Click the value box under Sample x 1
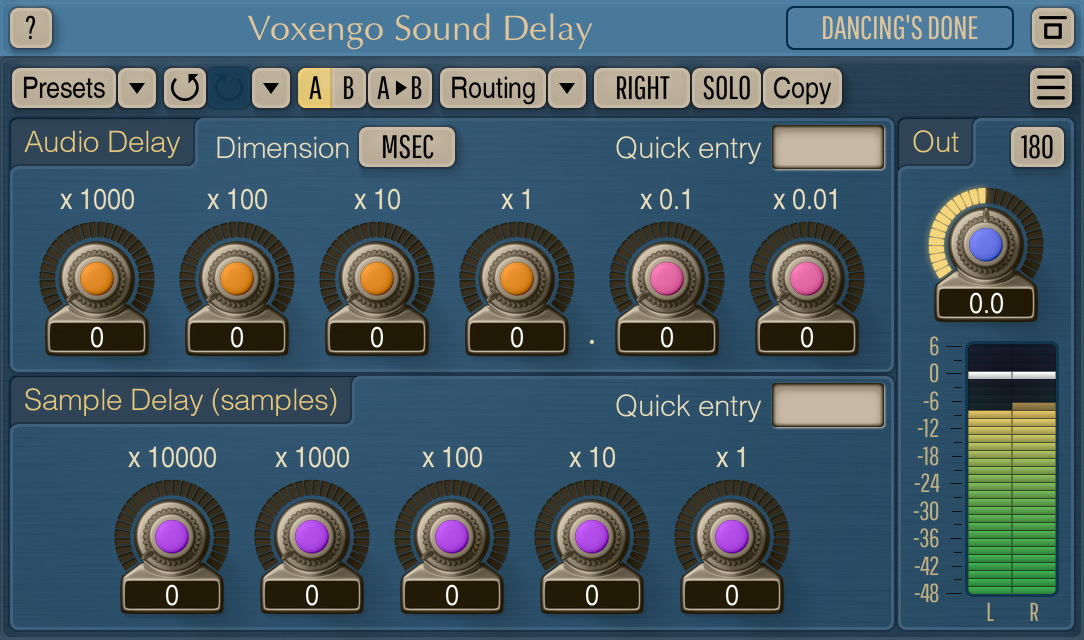 click(731, 596)
